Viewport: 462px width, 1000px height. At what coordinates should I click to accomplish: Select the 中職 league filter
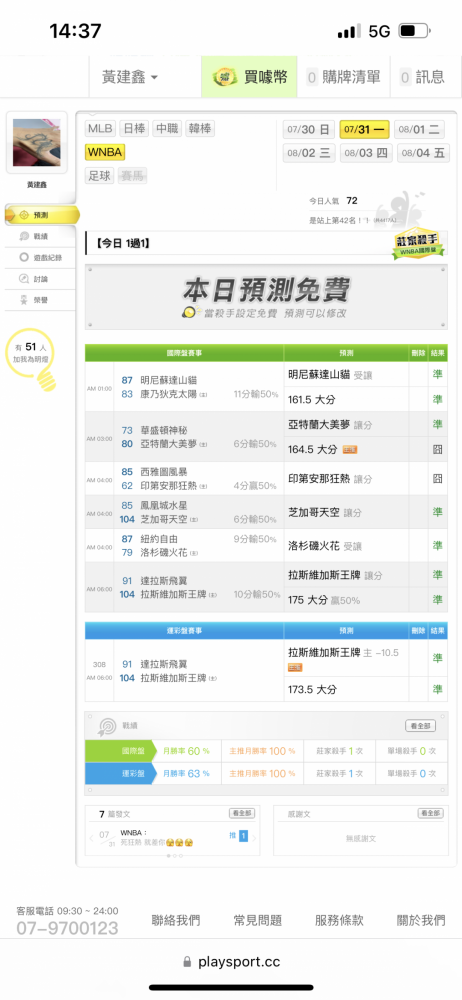coord(167,129)
